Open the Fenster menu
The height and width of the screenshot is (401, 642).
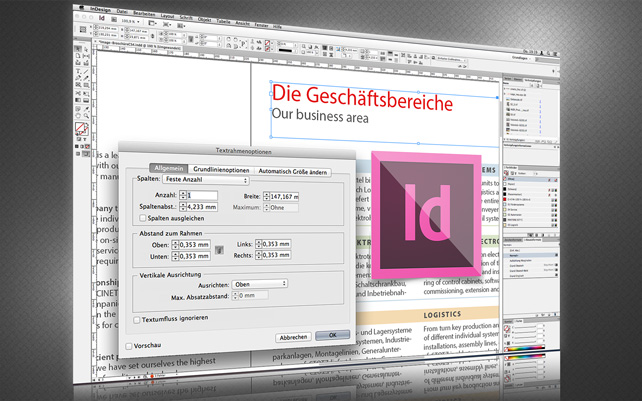[262, 25]
